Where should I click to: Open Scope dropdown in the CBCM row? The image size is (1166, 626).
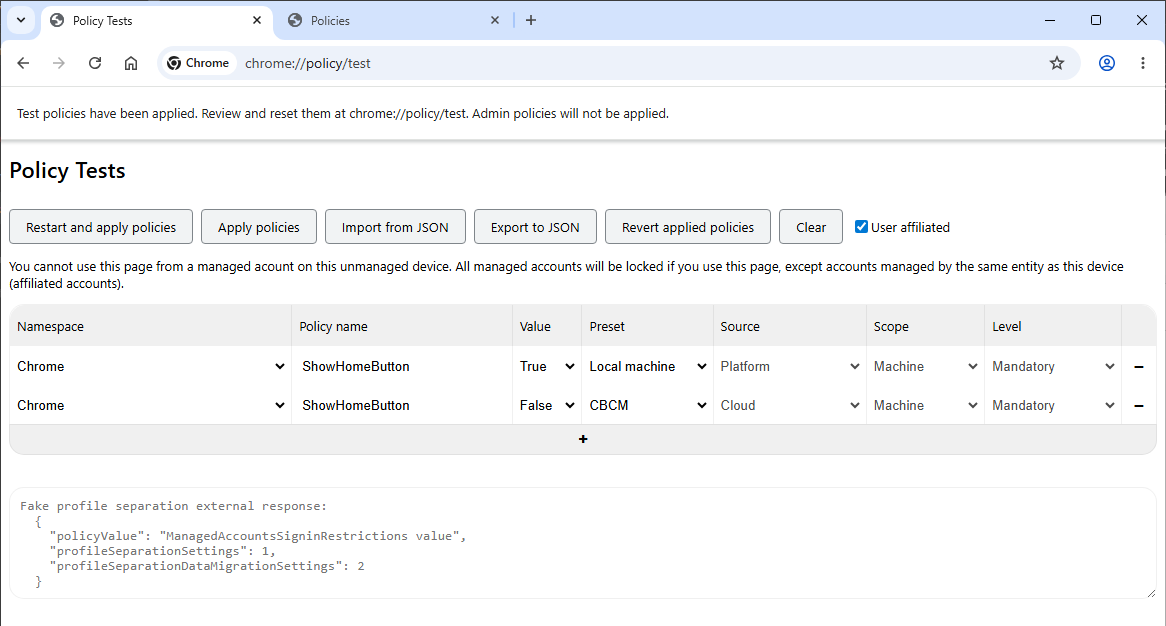tap(925, 406)
